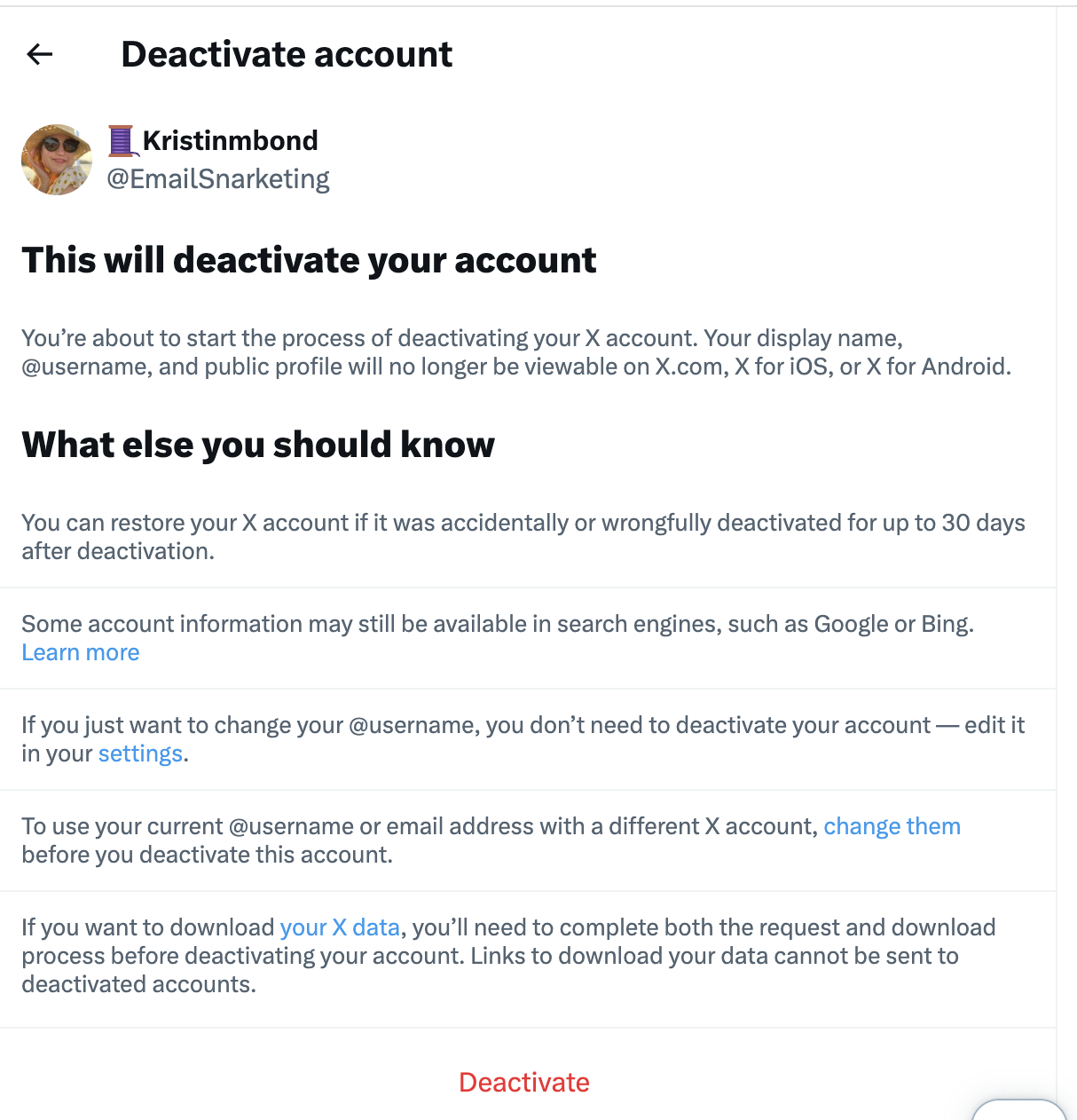Click the paragraph starting You're about to start
Viewport: 1077px width, 1120px height.
click(515, 352)
